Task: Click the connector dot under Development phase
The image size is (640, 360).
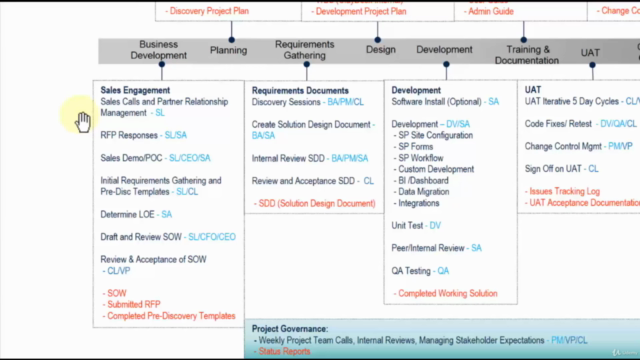Action: [446, 64]
